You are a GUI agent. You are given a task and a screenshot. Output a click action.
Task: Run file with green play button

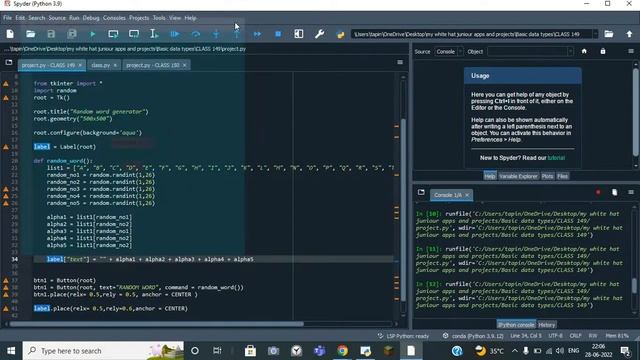point(93,34)
